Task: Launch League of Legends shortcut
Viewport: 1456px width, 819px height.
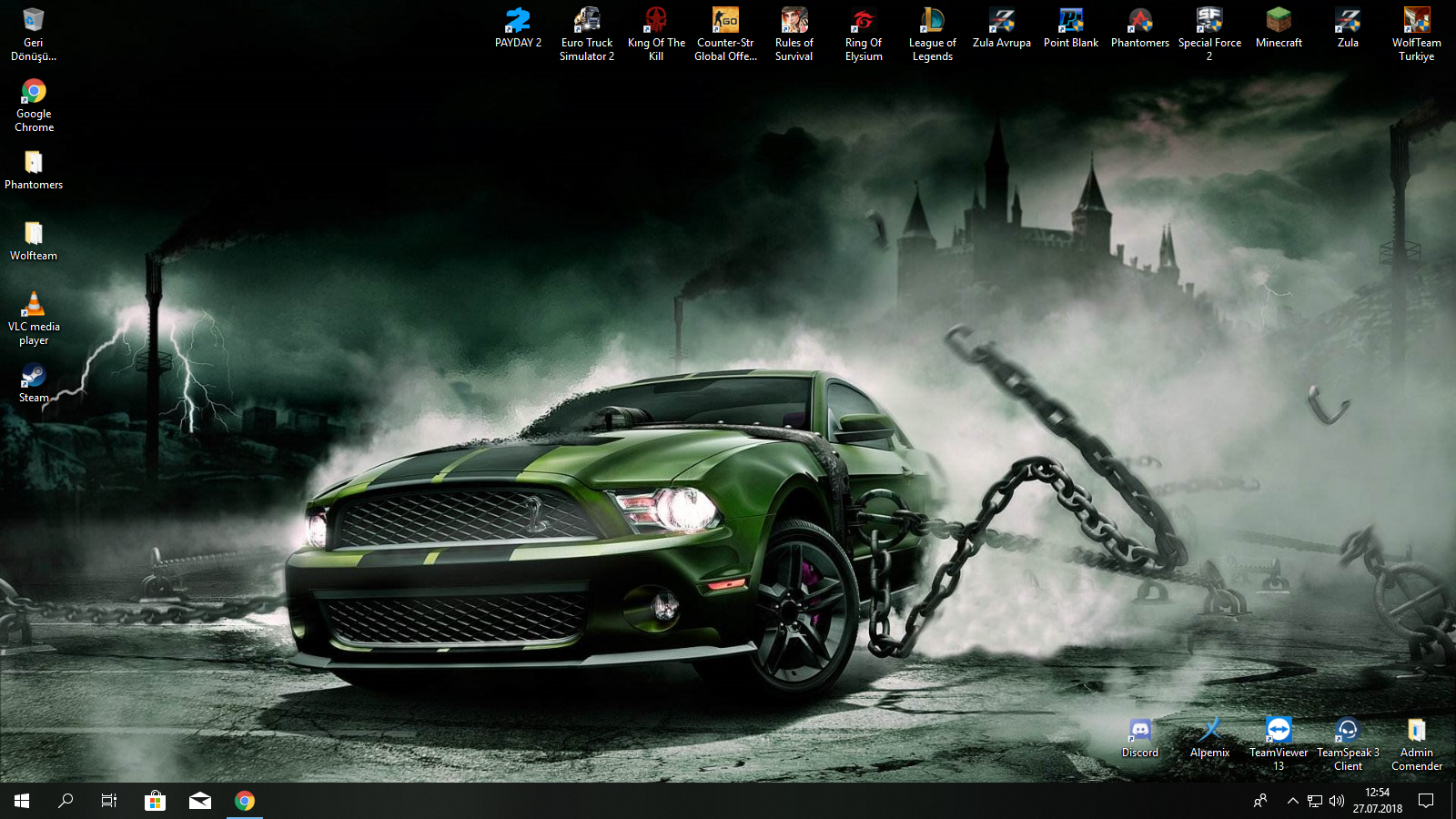Action: [x=933, y=34]
